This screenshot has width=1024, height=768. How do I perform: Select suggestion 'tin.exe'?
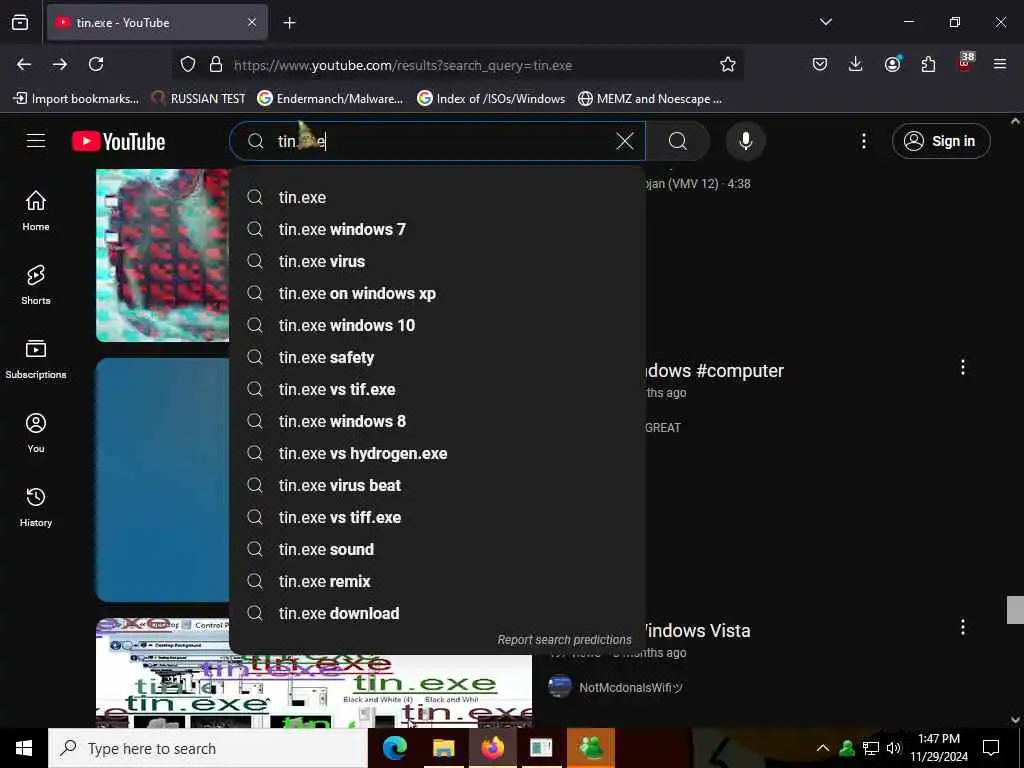(x=437, y=197)
